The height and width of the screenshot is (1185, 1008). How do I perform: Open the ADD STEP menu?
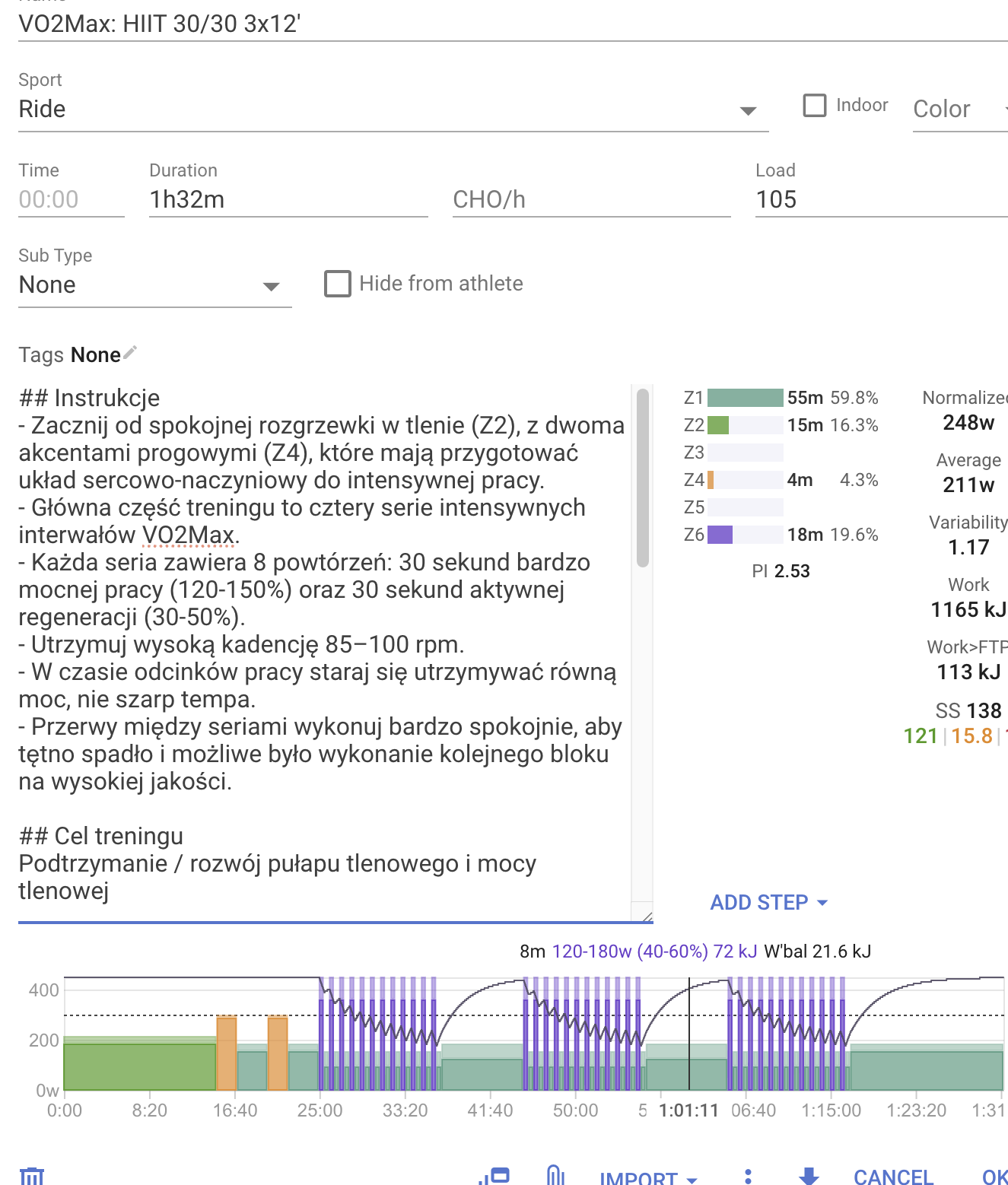[768, 903]
